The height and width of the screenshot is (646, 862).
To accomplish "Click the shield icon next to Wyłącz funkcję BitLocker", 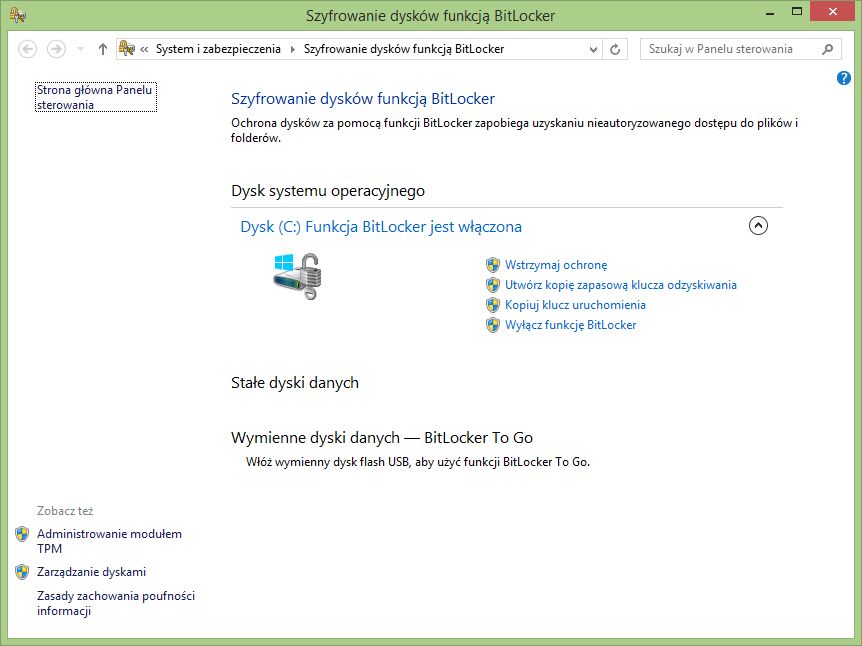I will (x=492, y=325).
